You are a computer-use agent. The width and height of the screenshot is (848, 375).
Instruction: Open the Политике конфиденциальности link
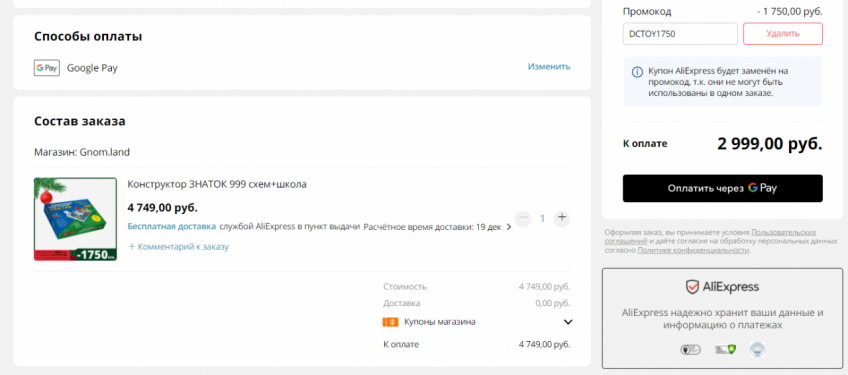693,251
